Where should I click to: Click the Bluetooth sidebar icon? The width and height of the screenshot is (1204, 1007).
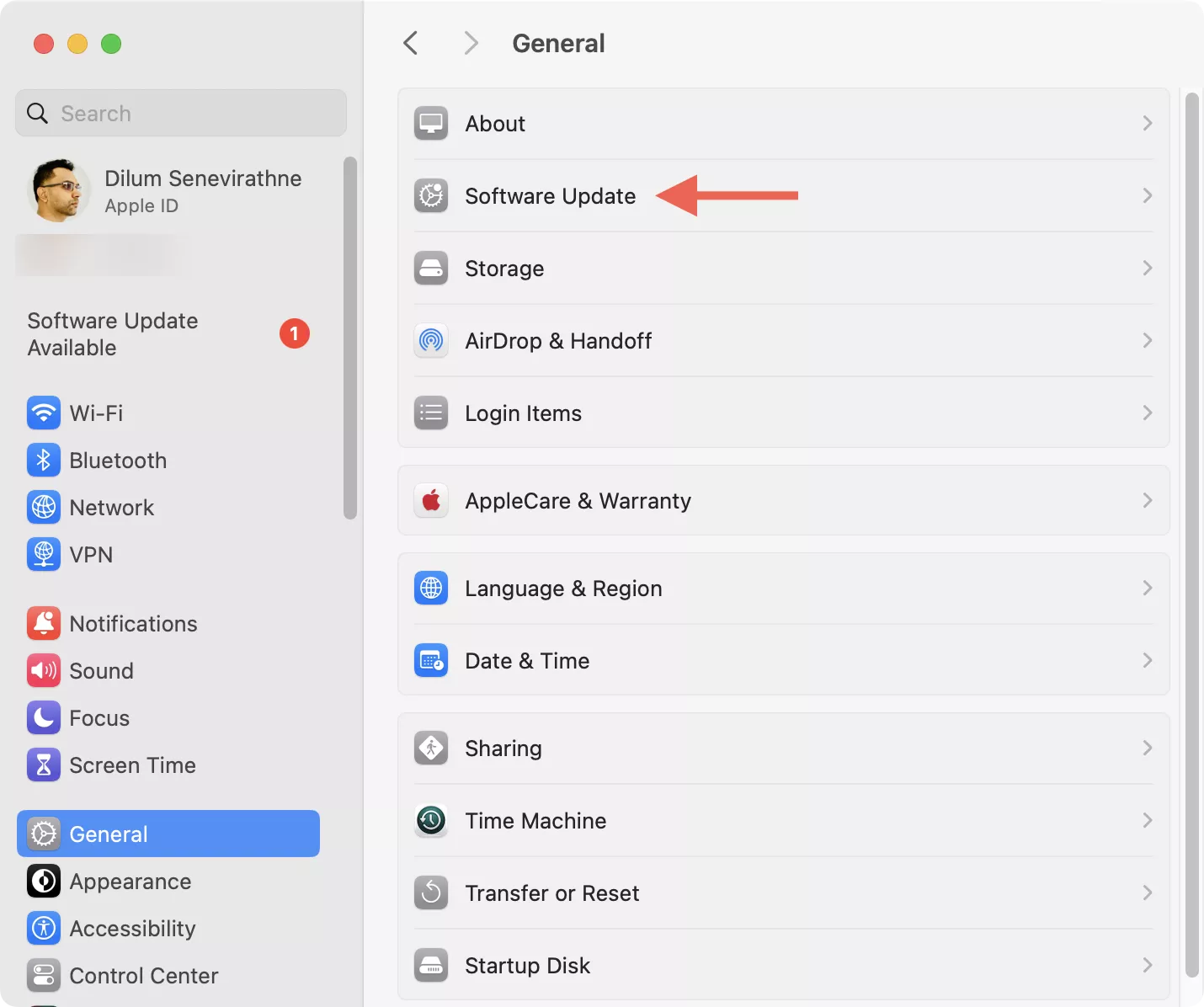point(44,461)
